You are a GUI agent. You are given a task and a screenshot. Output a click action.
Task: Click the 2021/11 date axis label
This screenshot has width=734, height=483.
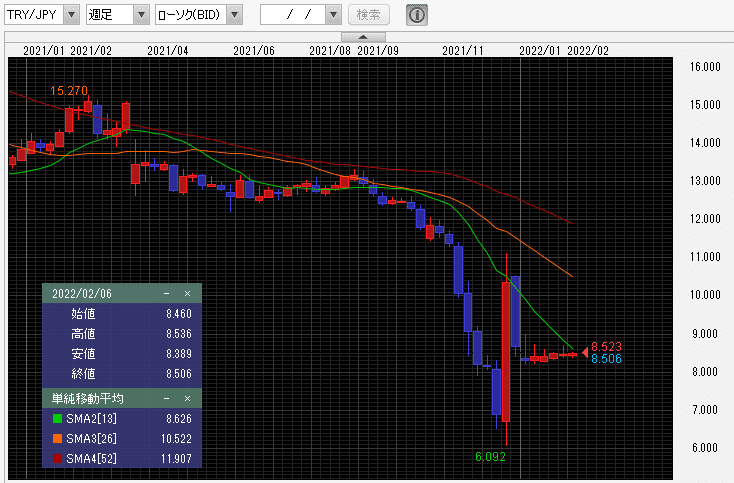point(462,51)
